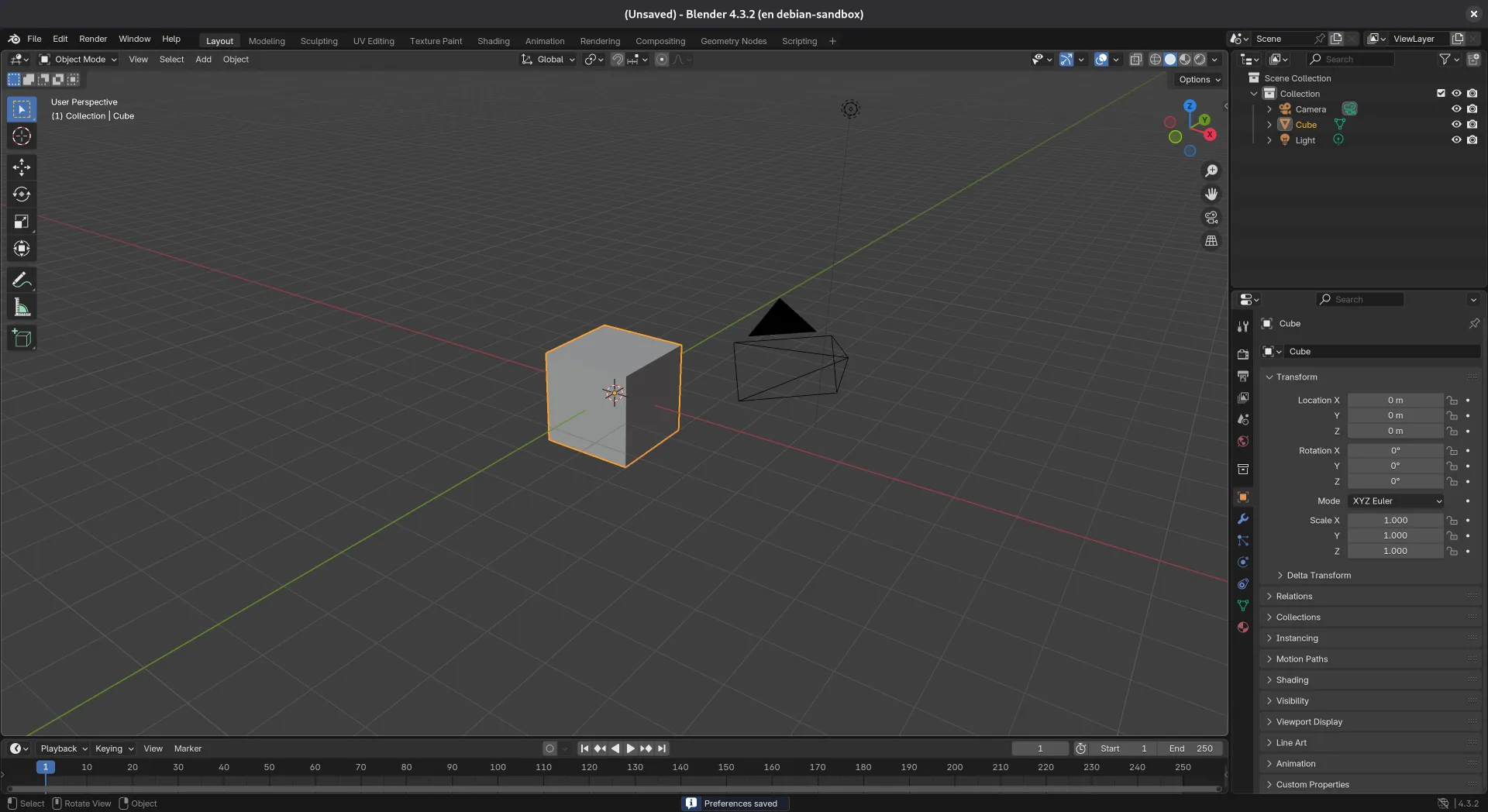The height and width of the screenshot is (812, 1488).
Task: Open the Render menu
Action: 93,39
